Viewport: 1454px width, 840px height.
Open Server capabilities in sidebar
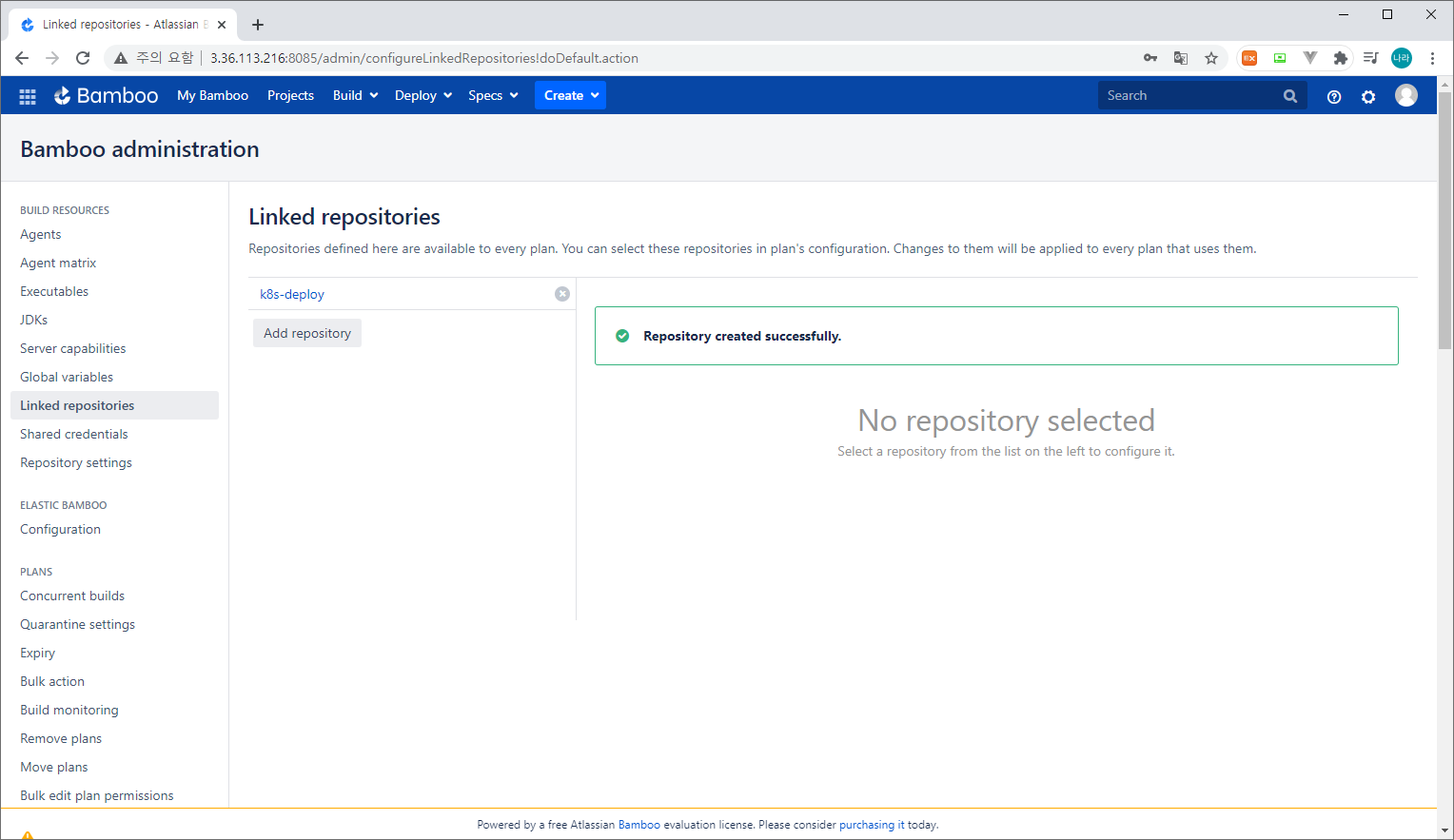point(73,348)
